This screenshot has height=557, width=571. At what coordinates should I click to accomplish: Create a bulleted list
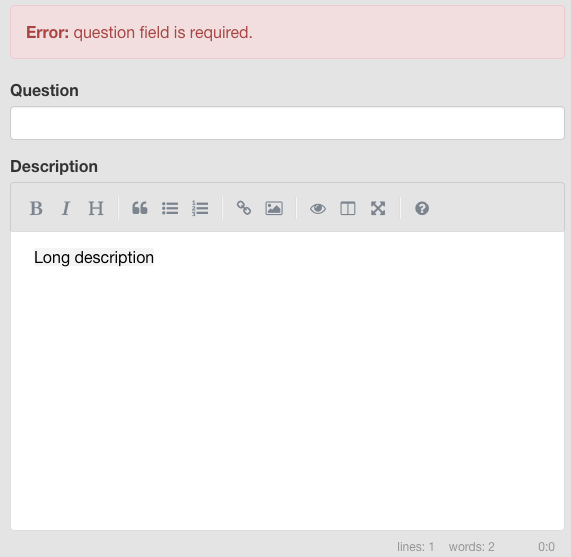pyautogui.click(x=170, y=209)
